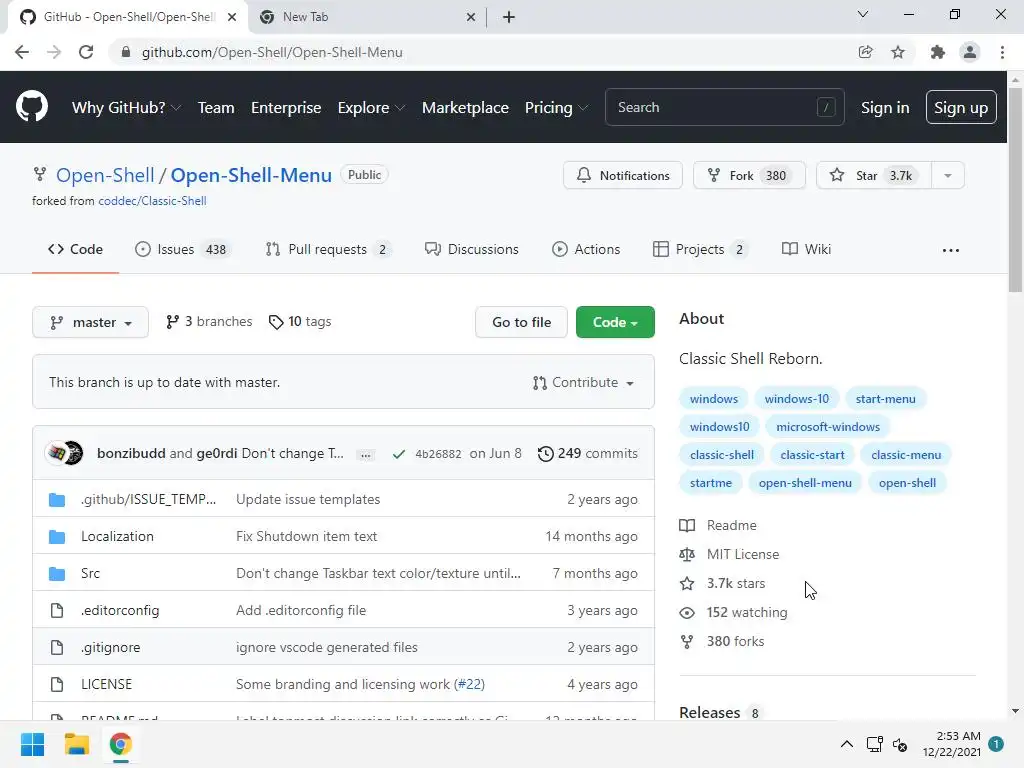
Task: Open the tab search chevron in Chrome
Action: tap(863, 14)
